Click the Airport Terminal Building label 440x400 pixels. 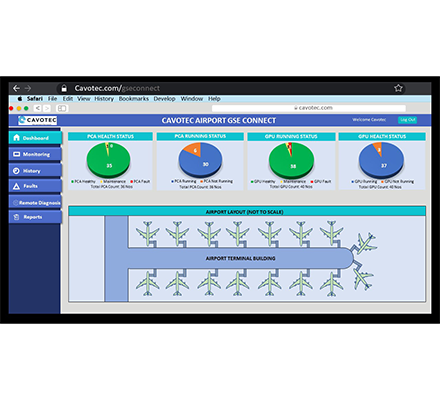(241, 258)
